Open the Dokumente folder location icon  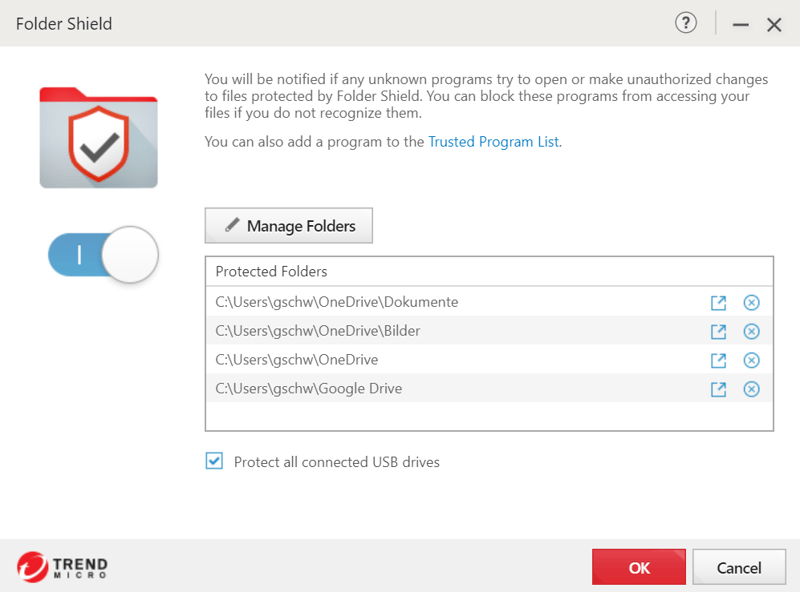718,303
